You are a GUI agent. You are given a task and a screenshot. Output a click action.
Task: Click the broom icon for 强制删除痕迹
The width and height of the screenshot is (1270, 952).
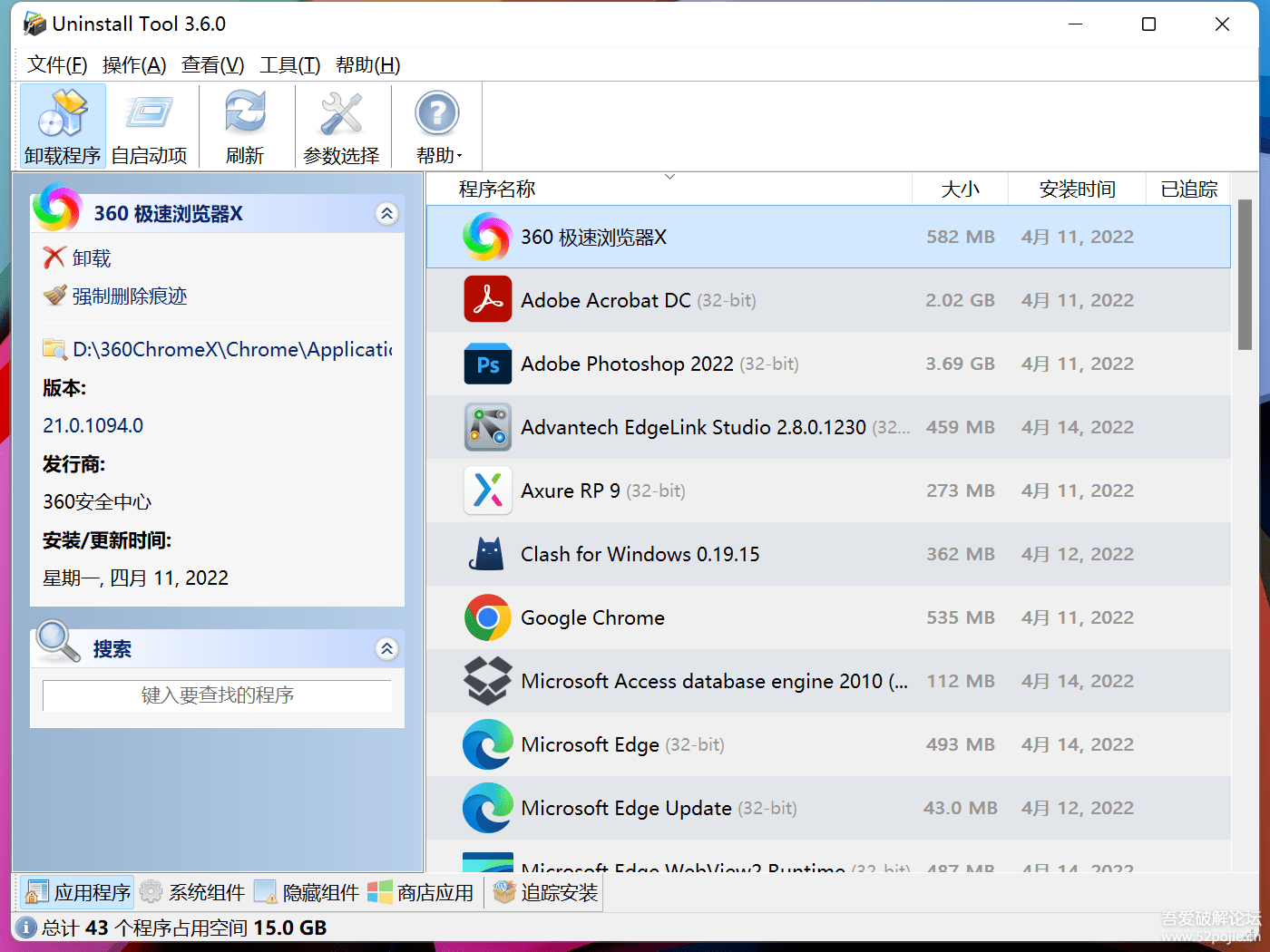(x=54, y=296)
